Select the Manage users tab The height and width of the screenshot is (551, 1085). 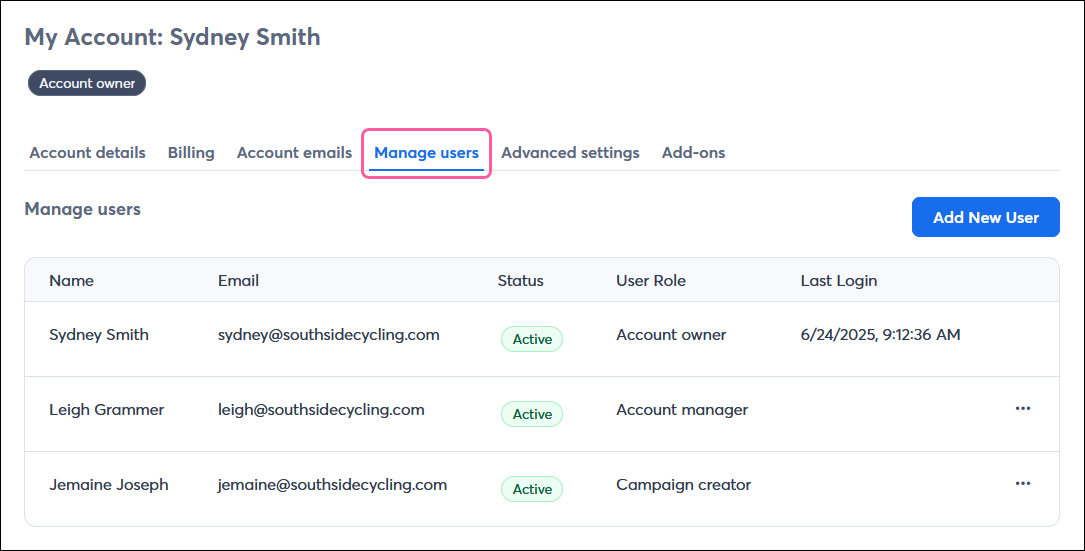426,153
